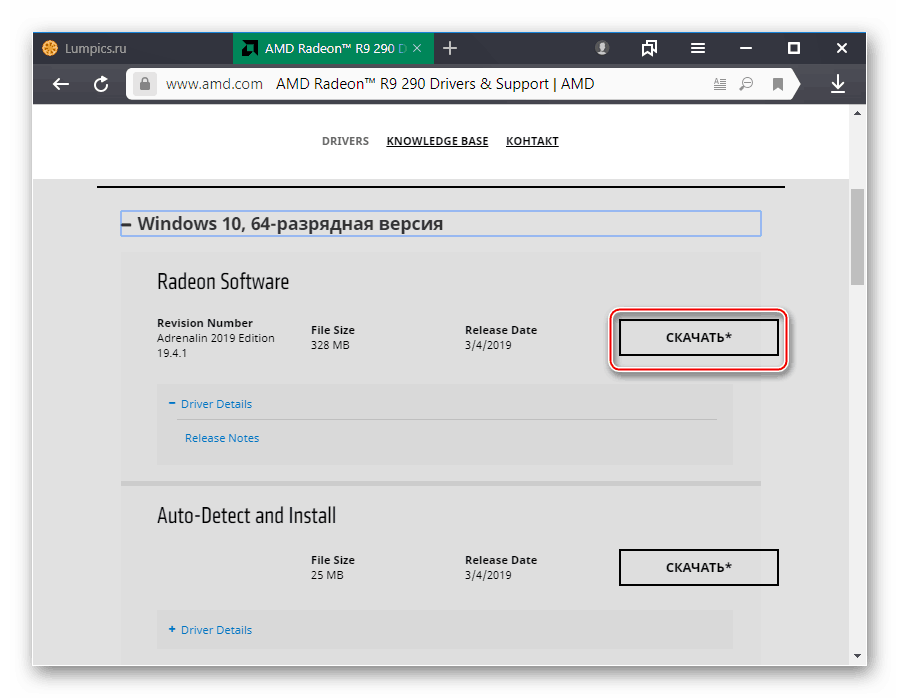
Task: Download Radeon Software via СКАЧАТЬ button
Action: [698, 338]
